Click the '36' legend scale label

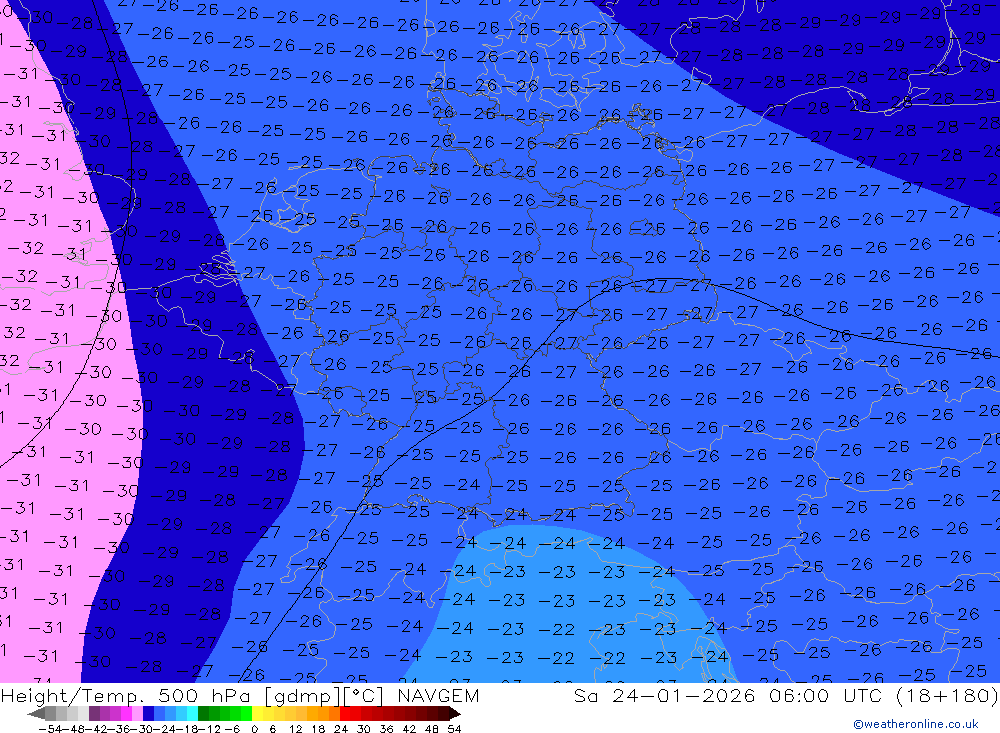click(386, 729)
